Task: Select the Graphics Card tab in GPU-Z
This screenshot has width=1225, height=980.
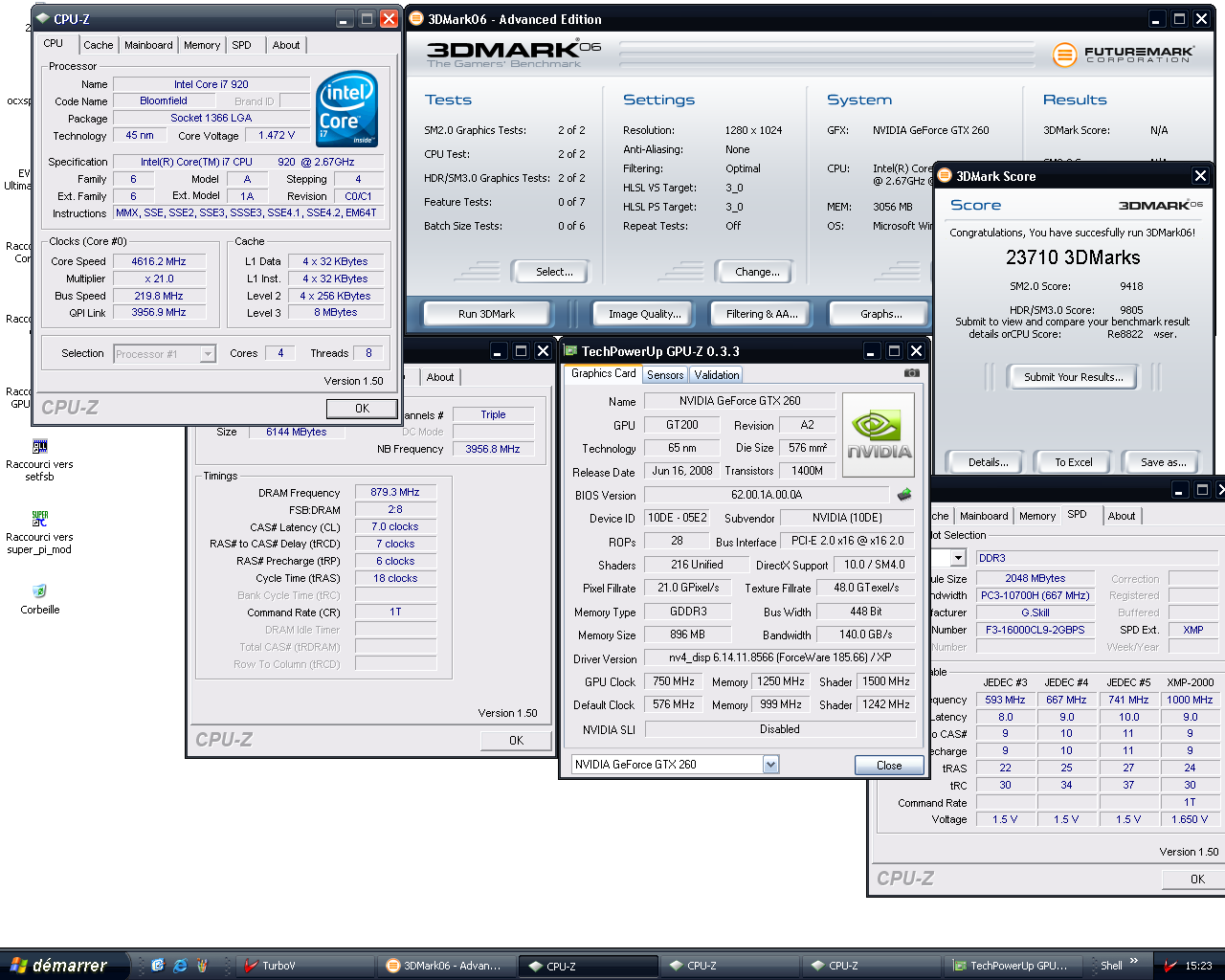Action: (603, 373)
